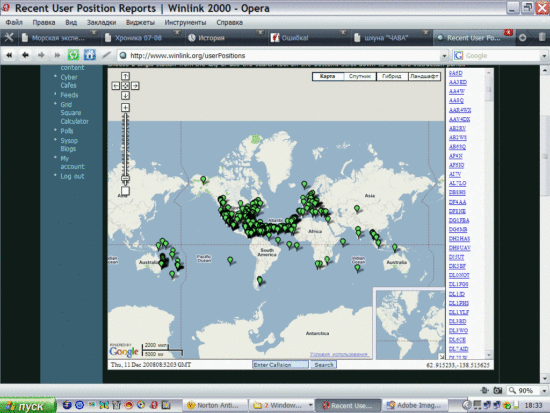Close the Recent User Po... tab
The height and width of the screenshot is (413, 550).
508,33
